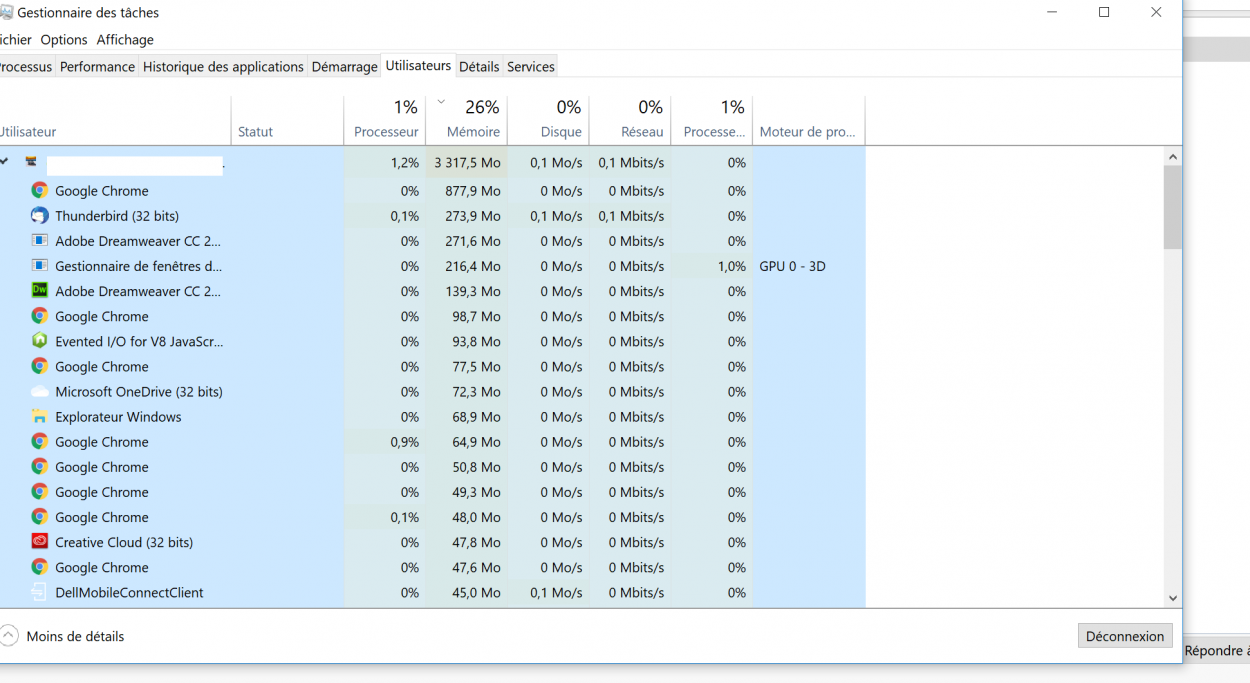Click the Déconnexion button

1125,636
